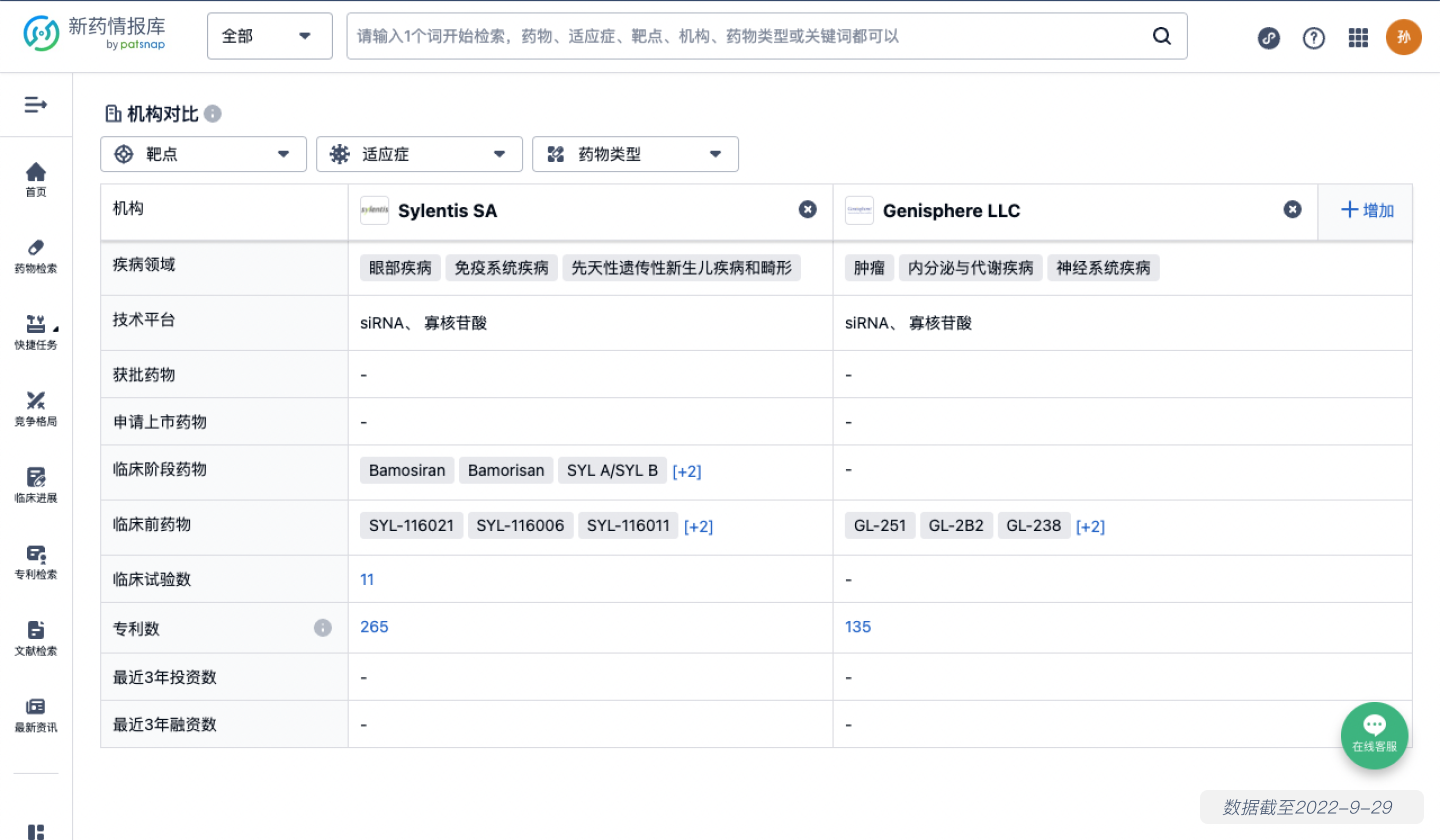Image resolution: width=1440 pixels, height=840 pixels.
Task: Open Sylentis patent count 265 link
Action: pos(374,627)
